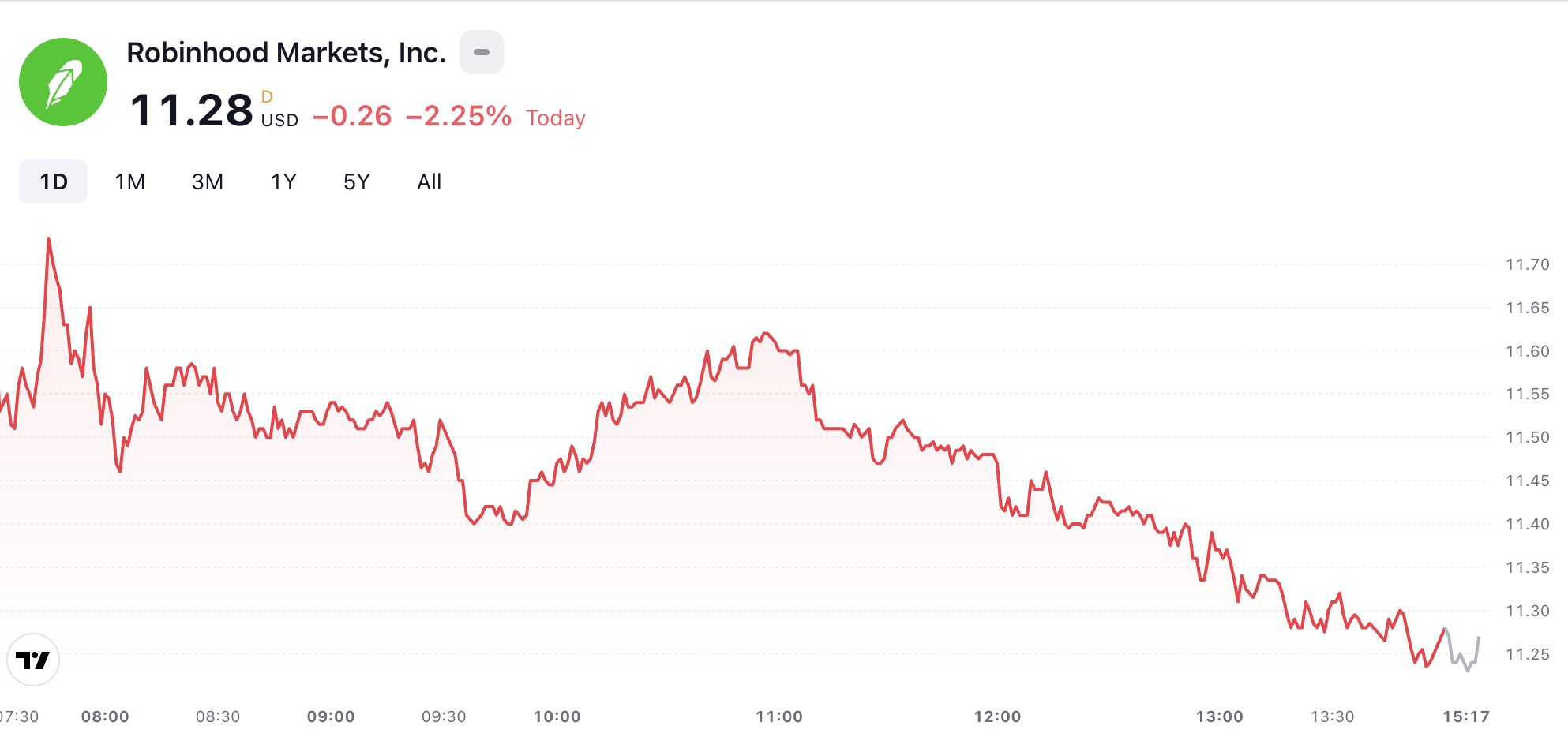Click the Today label next to change
This screenshot has width=1568, height=737.
tap(556, 118)
